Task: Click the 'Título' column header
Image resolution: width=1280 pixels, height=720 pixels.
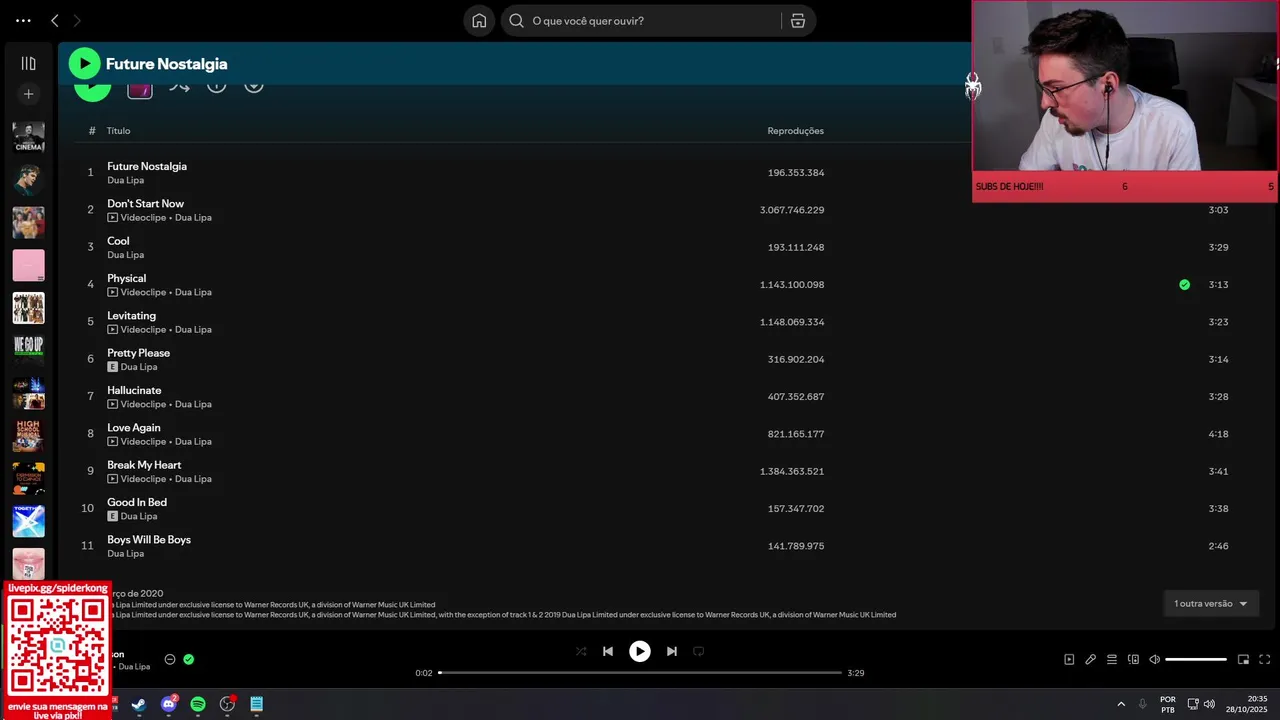Action: [x=118, y=131]
